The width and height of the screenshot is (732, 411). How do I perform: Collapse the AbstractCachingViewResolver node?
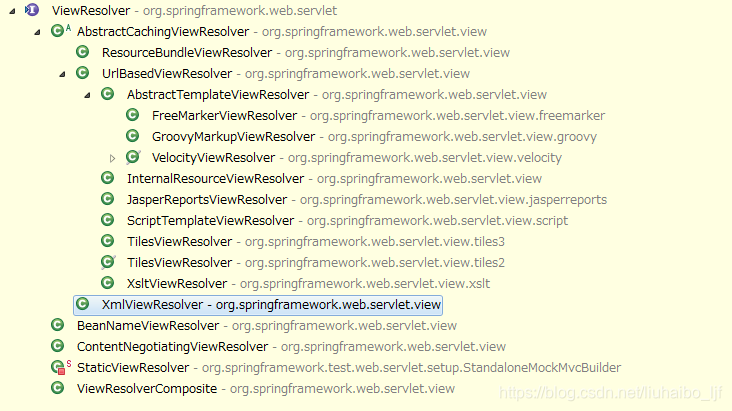[x=37, y=32]
